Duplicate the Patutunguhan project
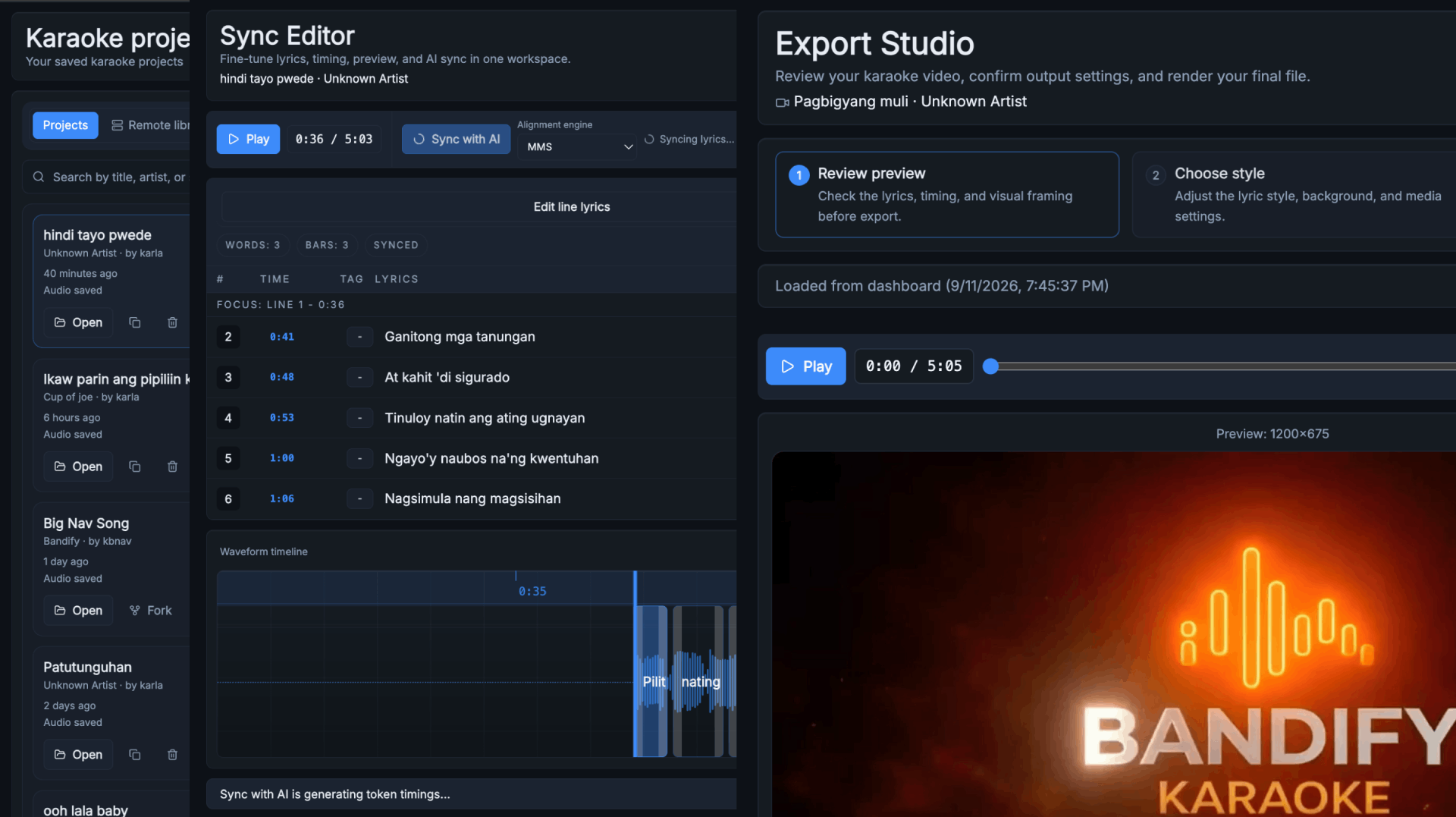Viewport: 1456px width, 817px height. [134, 755]
